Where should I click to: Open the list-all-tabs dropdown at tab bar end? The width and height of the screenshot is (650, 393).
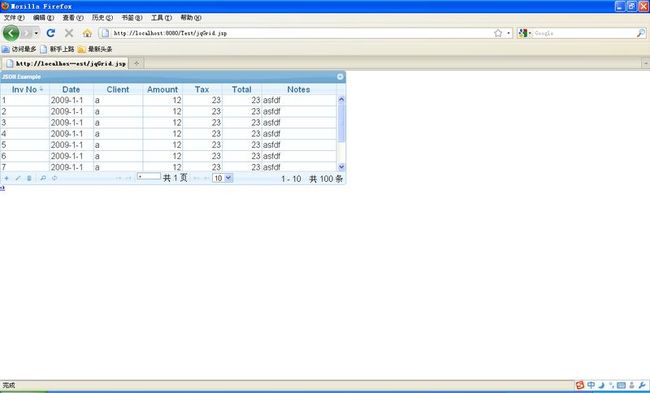click(645, 63)
